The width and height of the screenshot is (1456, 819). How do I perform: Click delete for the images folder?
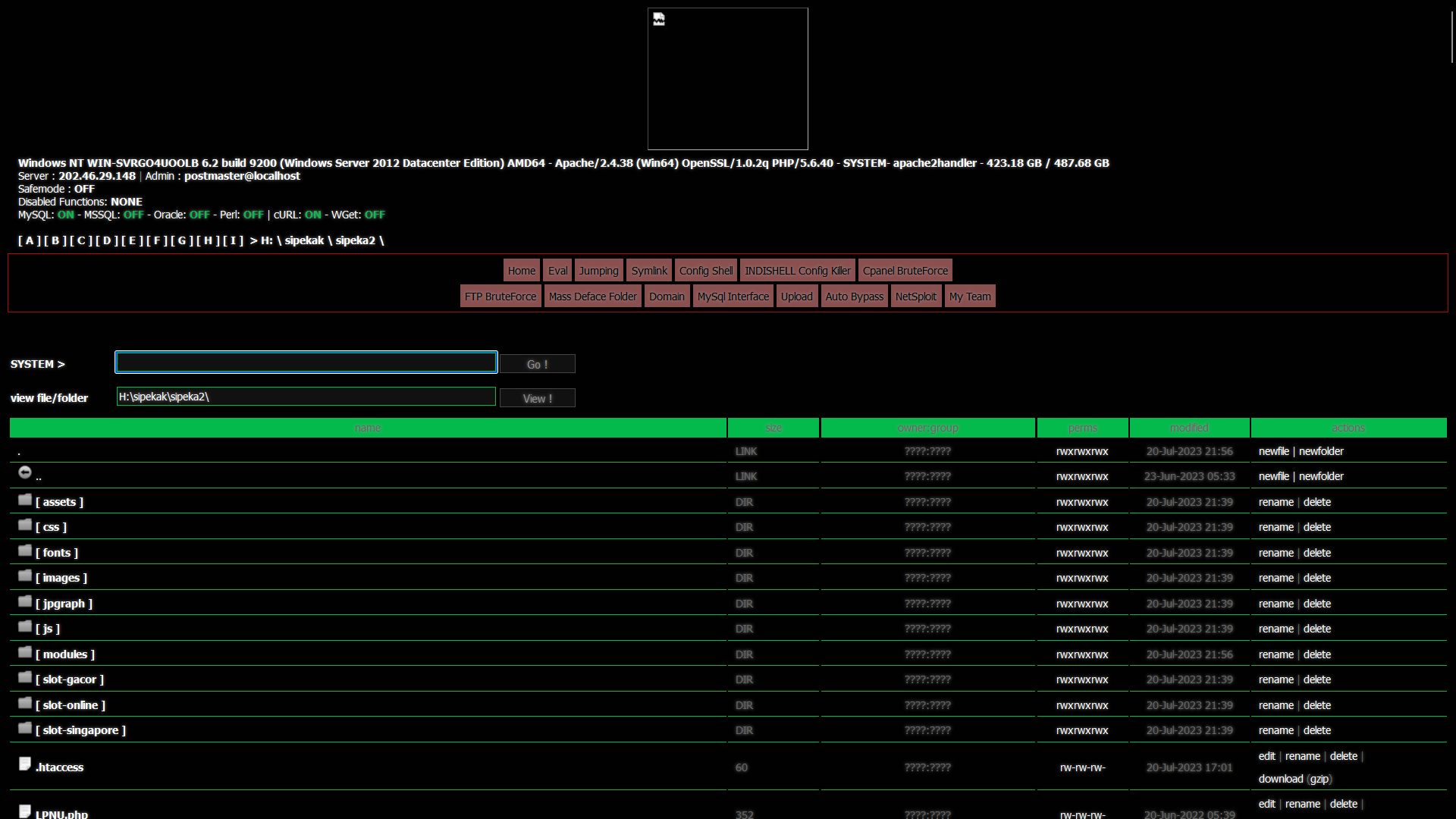pyautogui.click(x=1317, y=578)
